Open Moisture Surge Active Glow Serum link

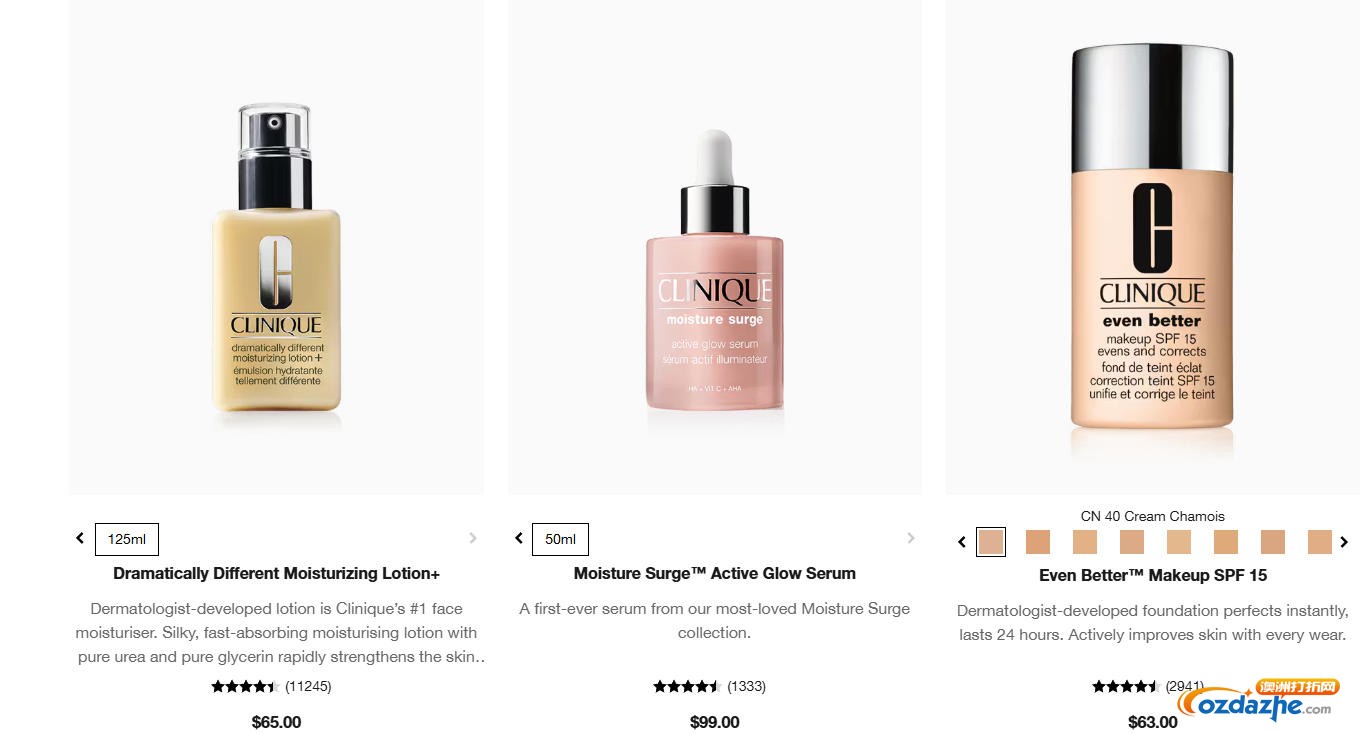click(715, 573)
